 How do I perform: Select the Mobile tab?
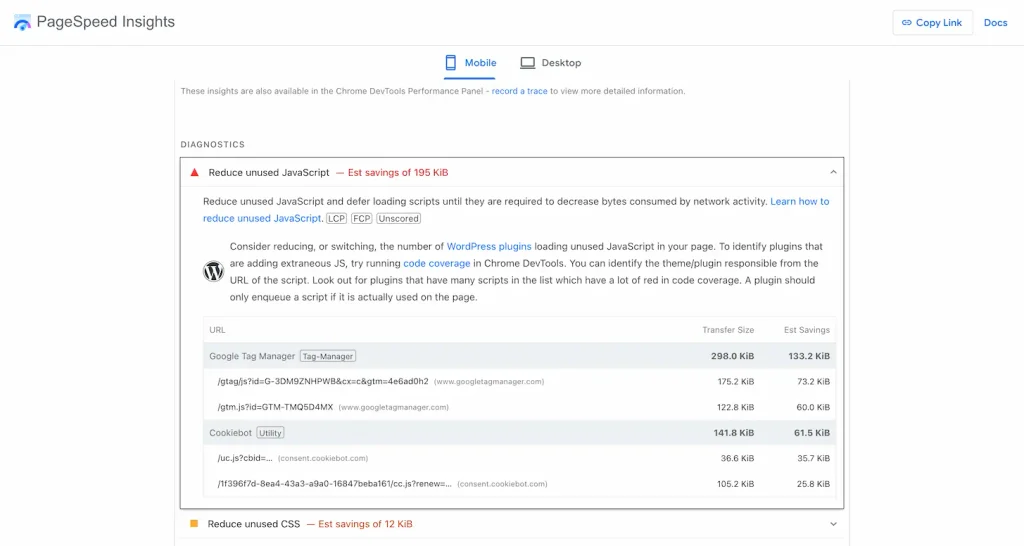tap(470, 63)
